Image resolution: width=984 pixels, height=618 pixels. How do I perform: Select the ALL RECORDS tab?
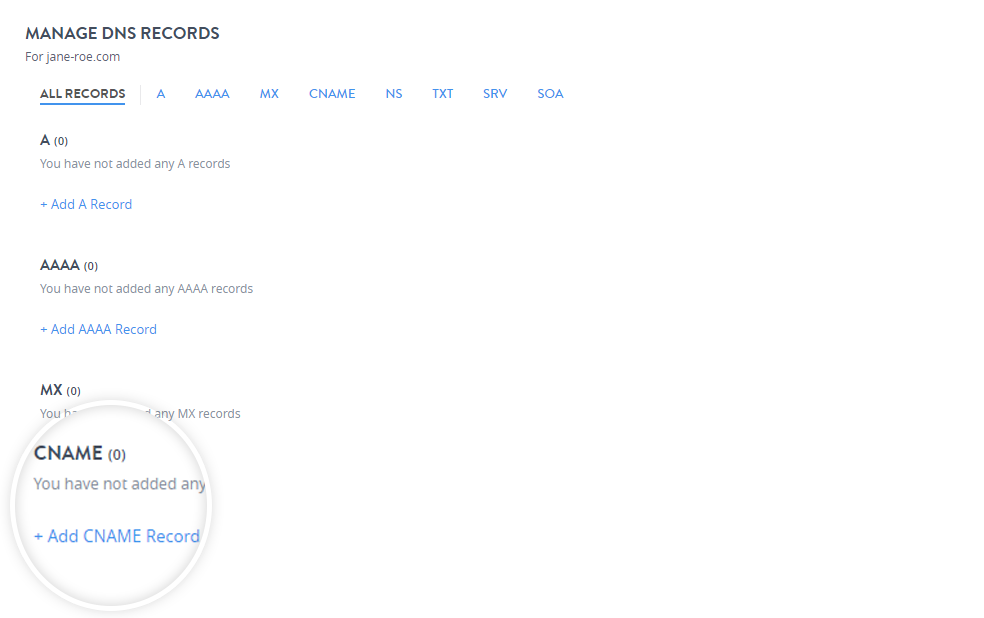point(82,93)
